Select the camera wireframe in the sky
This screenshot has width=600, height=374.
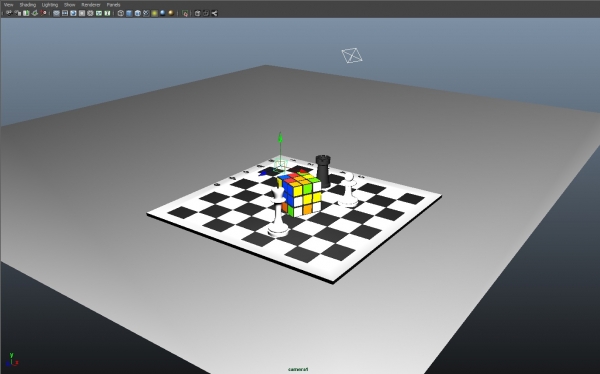tap(352, 56)
